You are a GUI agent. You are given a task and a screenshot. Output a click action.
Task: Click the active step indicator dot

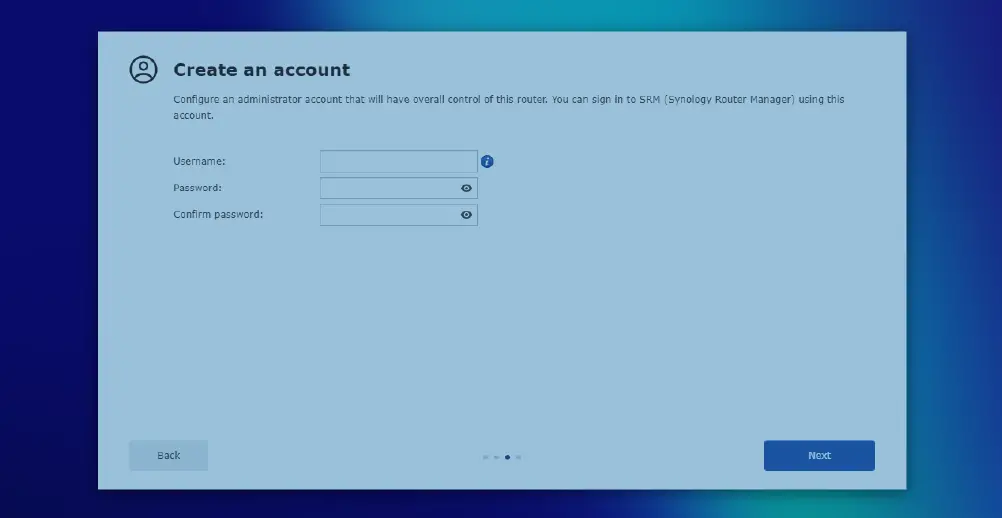507,457
